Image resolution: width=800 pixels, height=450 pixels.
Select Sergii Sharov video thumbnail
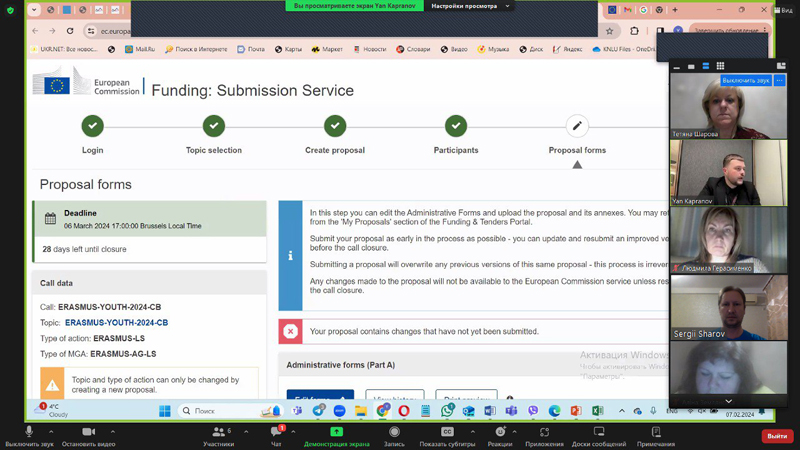click(729, 307)
